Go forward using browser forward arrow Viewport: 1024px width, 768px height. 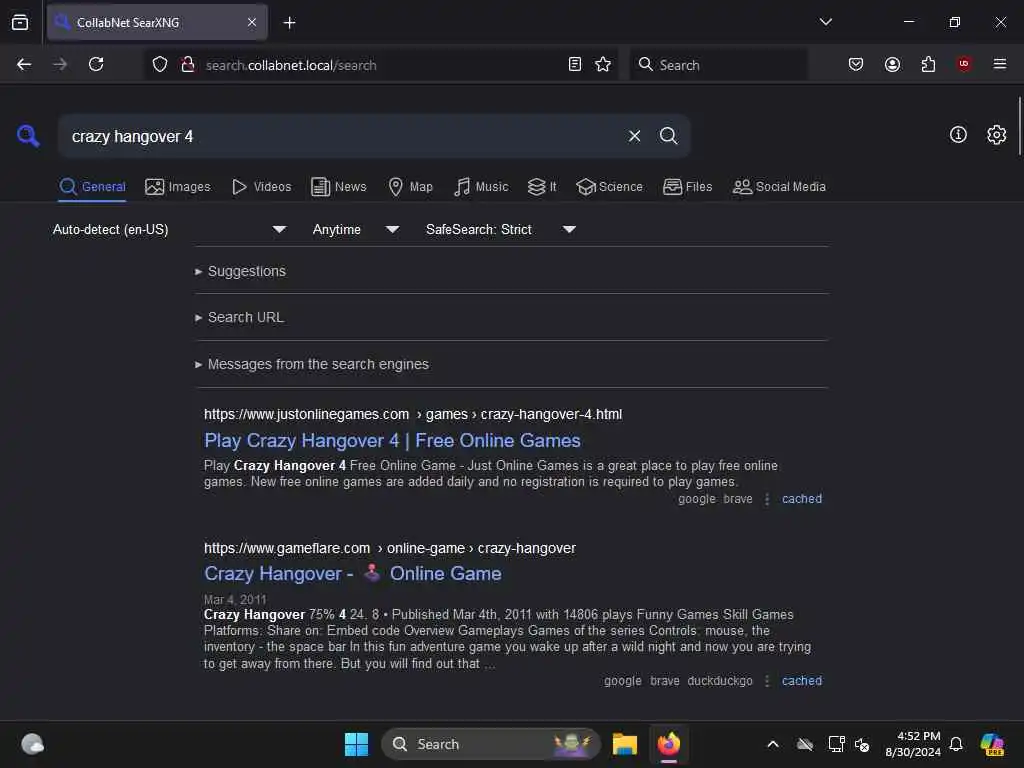point(60,64)
